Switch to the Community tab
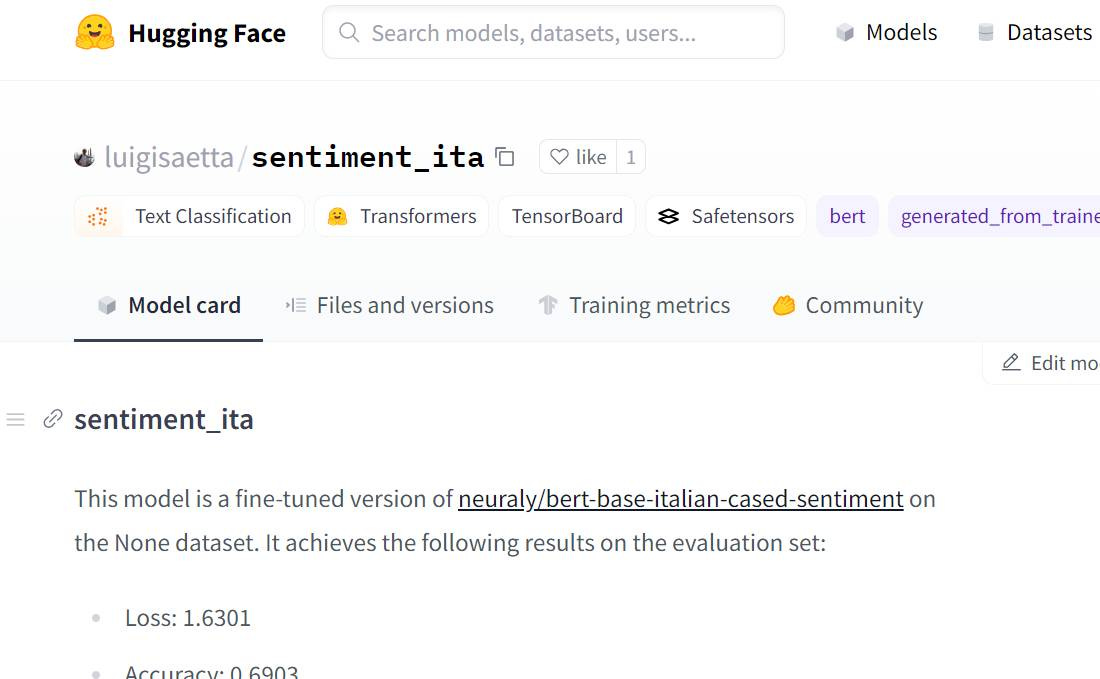1100x679 pixels. [x=848, y=306]
